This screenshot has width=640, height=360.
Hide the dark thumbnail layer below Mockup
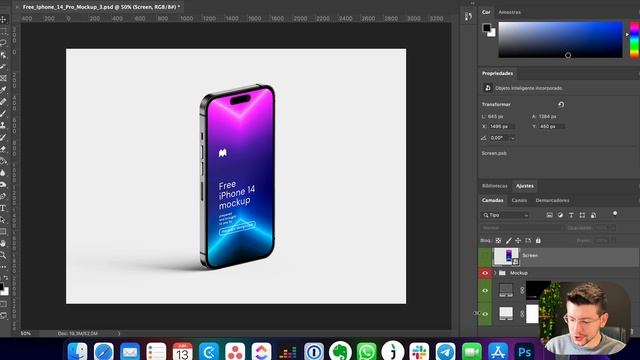coord(485,291)
